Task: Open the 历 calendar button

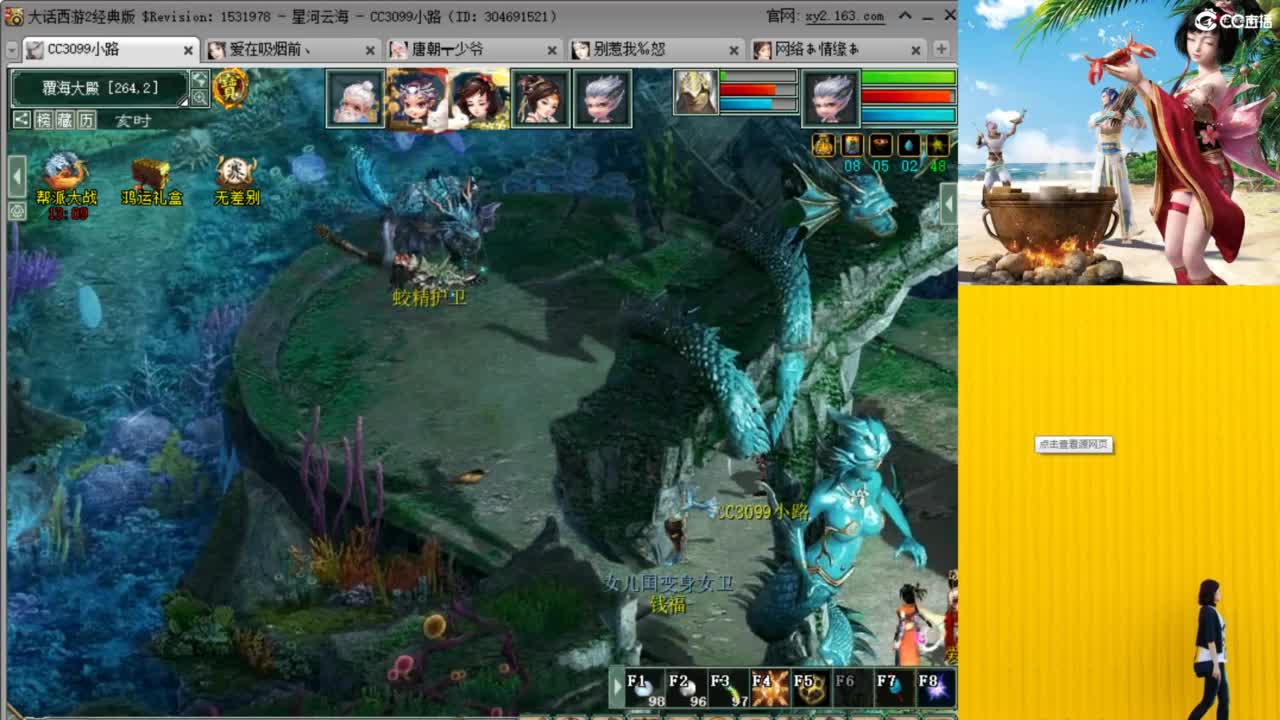Action: (87, 120)
